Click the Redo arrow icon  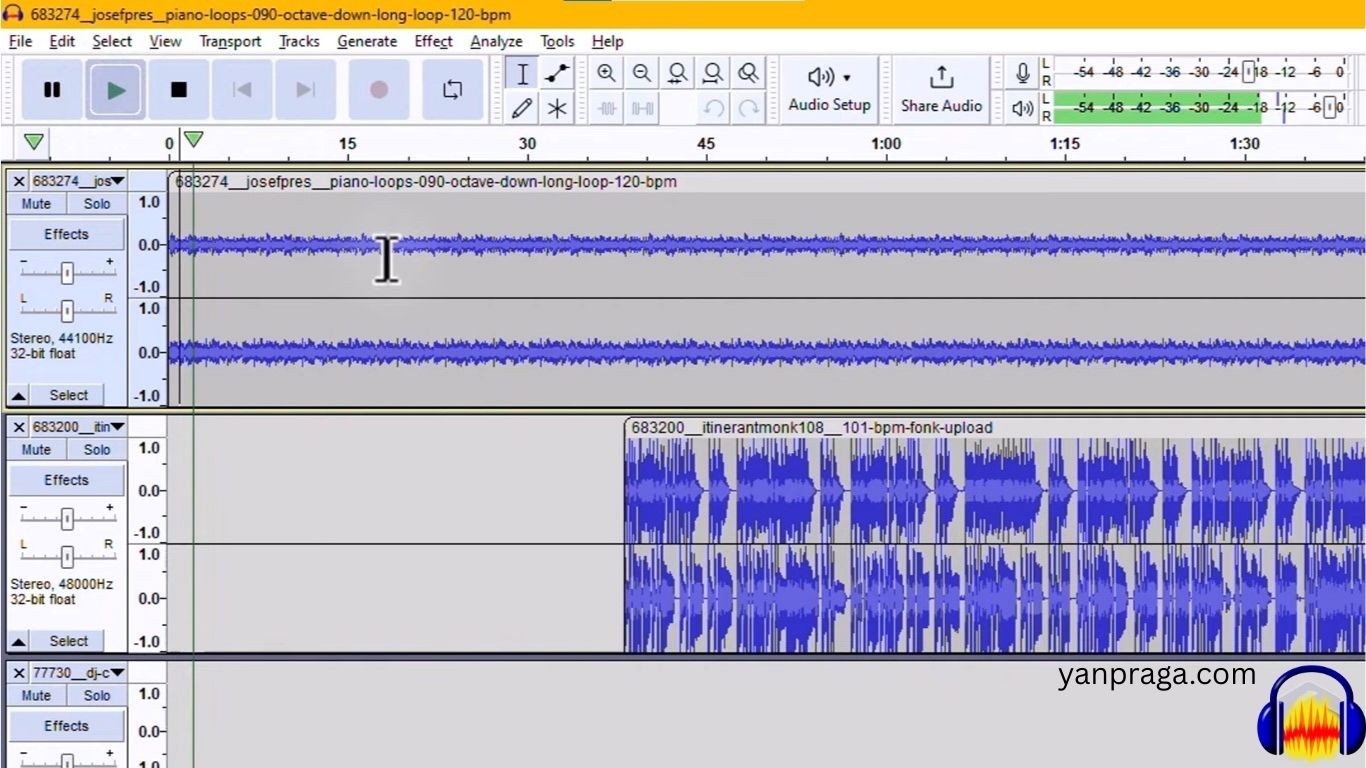coord(748,108)
